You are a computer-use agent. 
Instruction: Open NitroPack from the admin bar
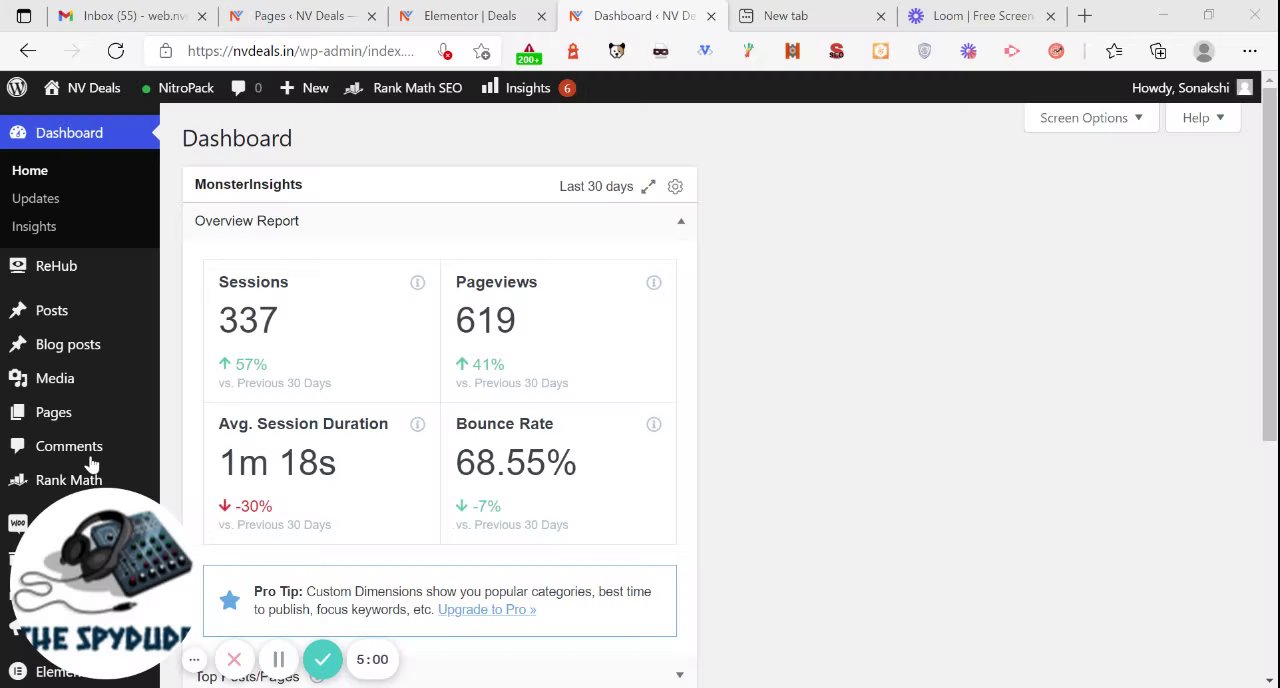(x=177, y=88)
